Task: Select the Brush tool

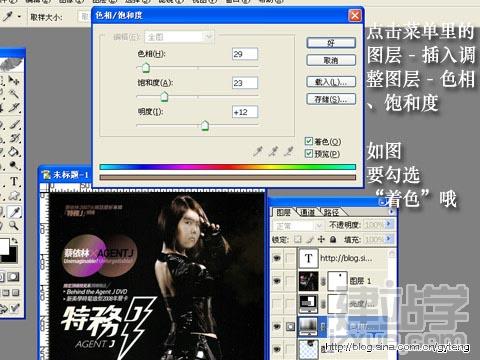Action: pyautogui.click(x=14, y=124)
